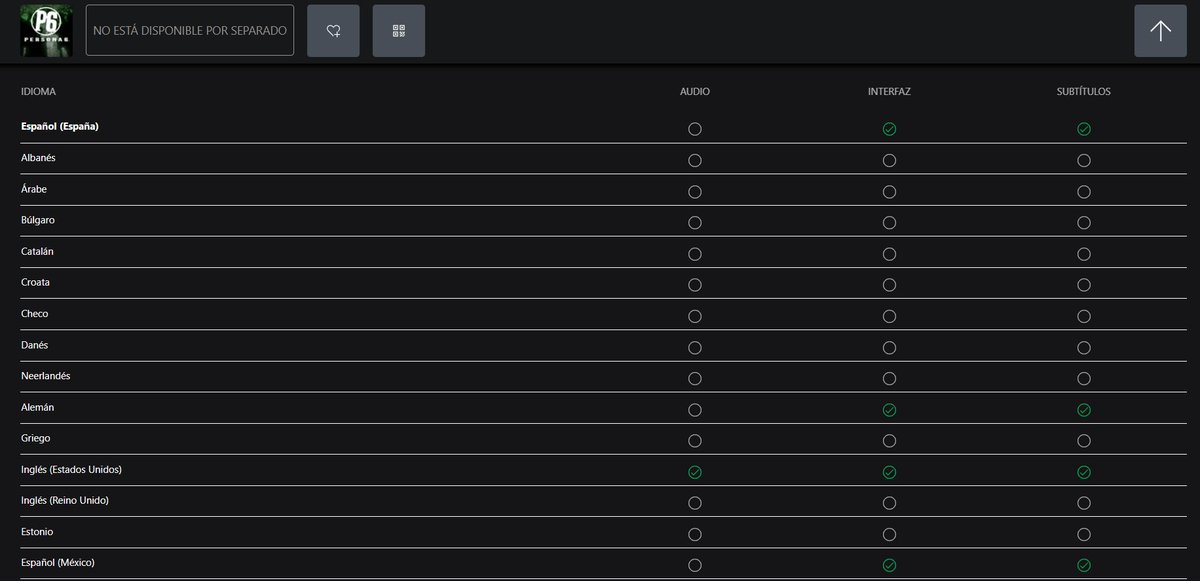Select the Neerlandés language label
This screenshot has width=1200, height=581.
[x=46, y=376]
